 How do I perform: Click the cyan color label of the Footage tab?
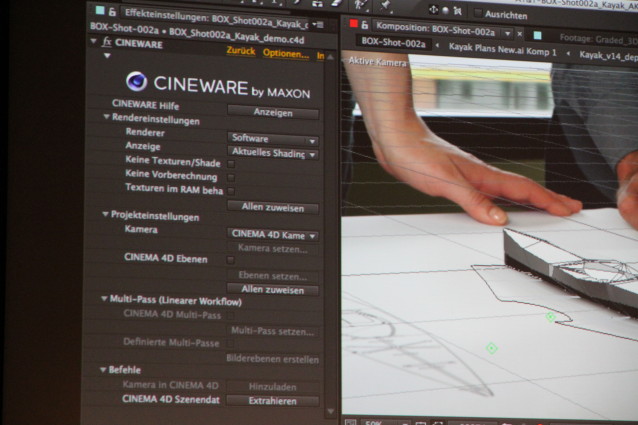pos(537,35)
